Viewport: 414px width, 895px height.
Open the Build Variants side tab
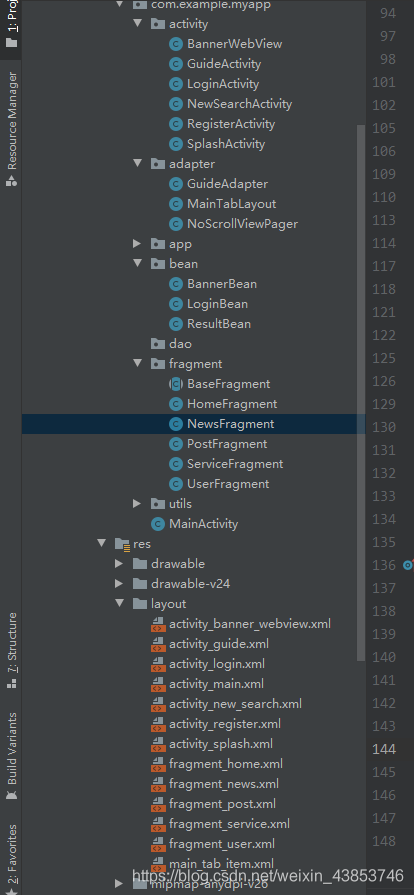(11, 756)
